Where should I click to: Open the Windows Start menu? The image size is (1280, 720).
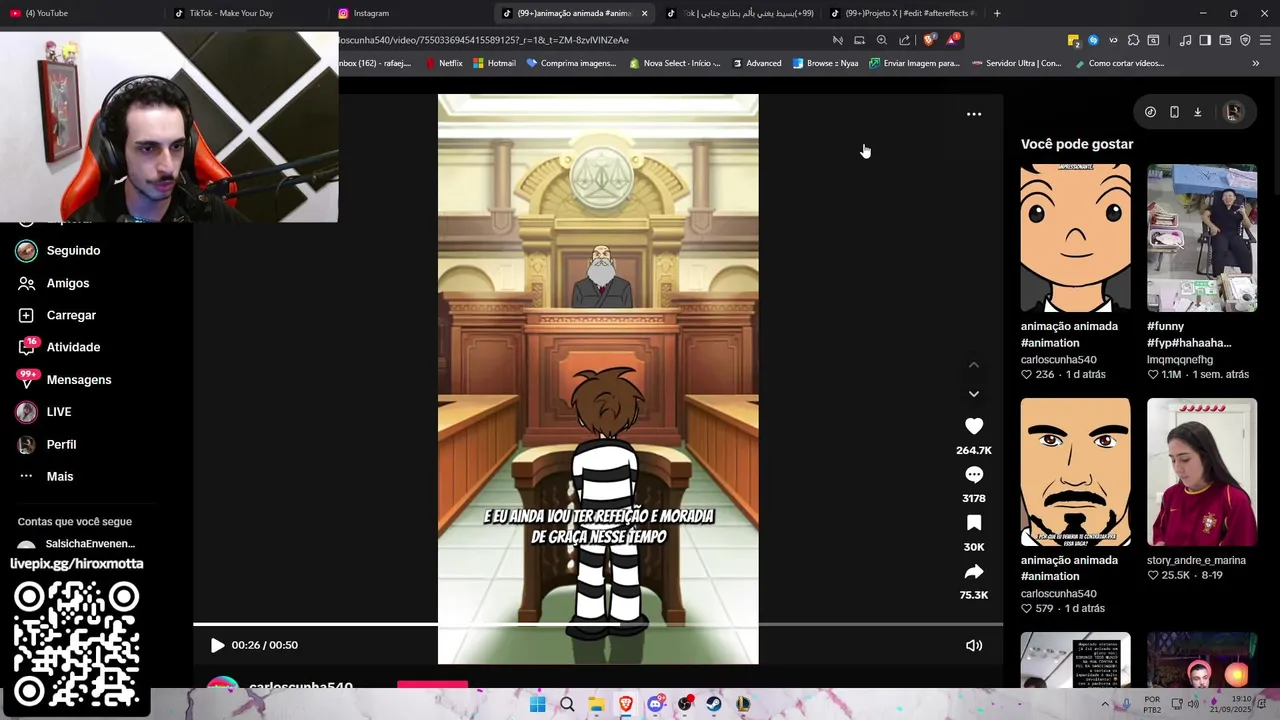pyautogui.click(x=537, y=704)
